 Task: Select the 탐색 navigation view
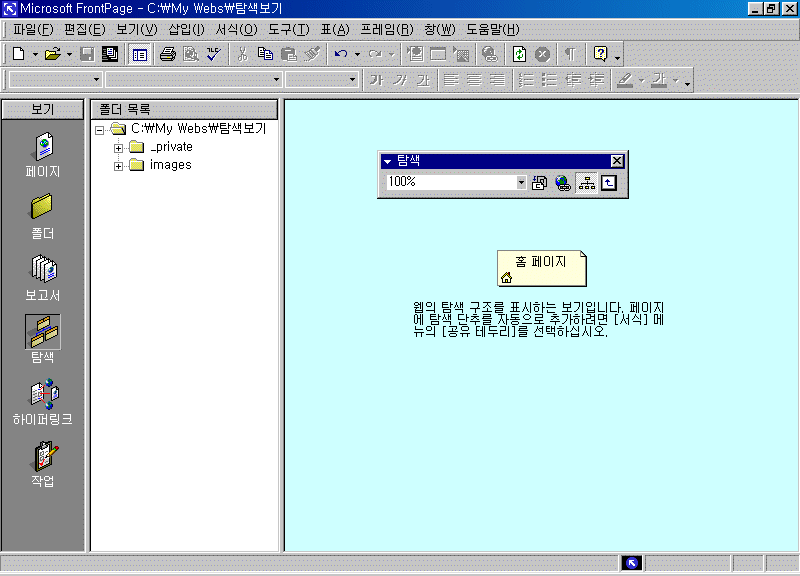(x=43, y=339)
